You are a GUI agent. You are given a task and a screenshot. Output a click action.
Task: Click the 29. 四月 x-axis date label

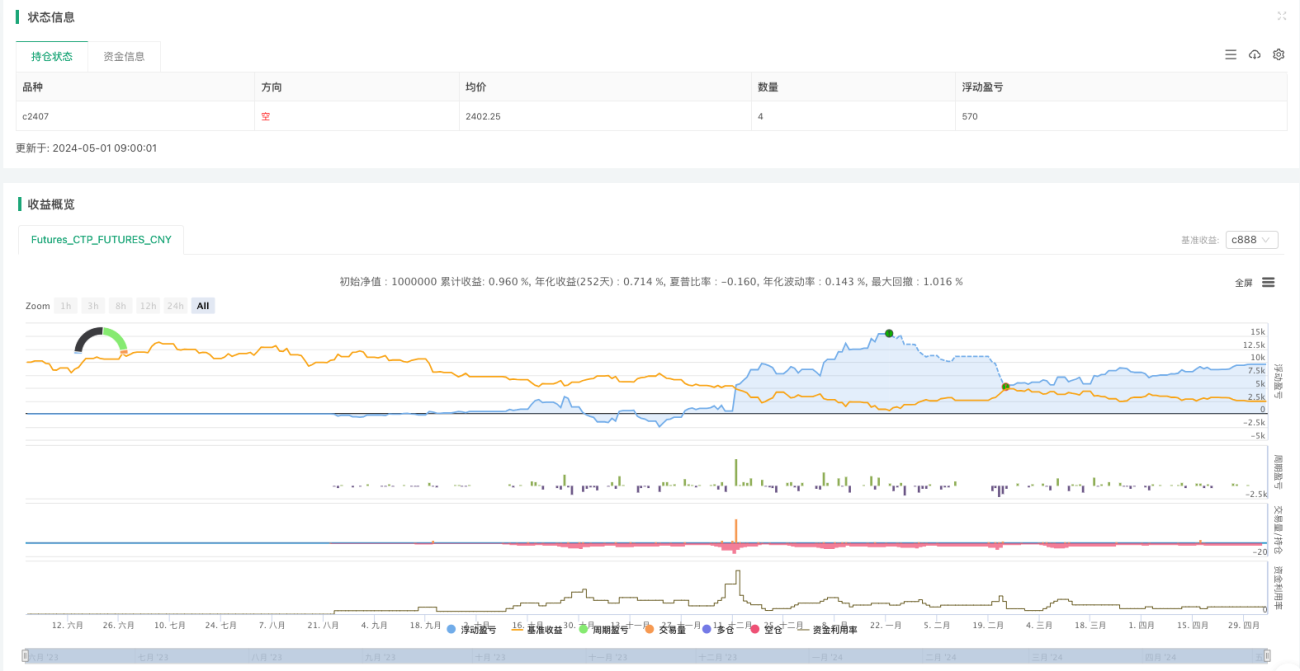coord(1242,624)
